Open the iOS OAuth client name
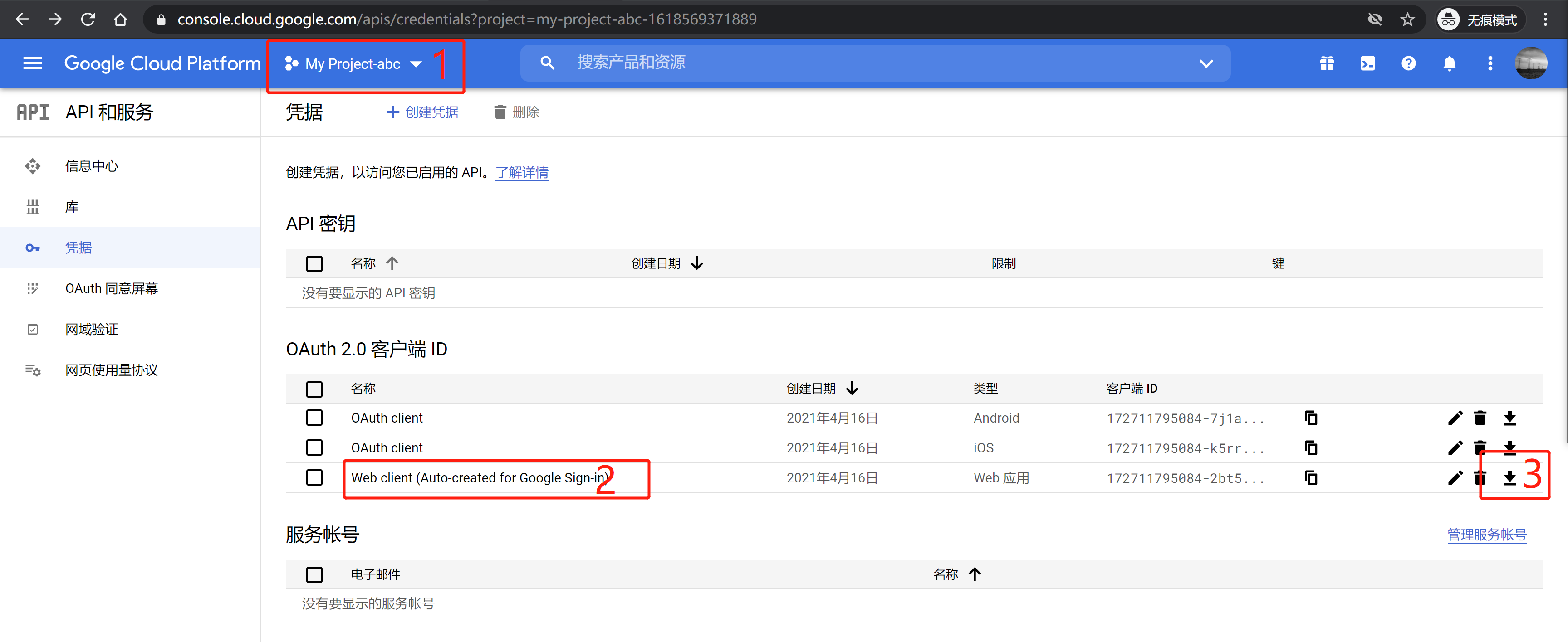This screenshot has width=1568, height=642. click(x=387, y=448)
